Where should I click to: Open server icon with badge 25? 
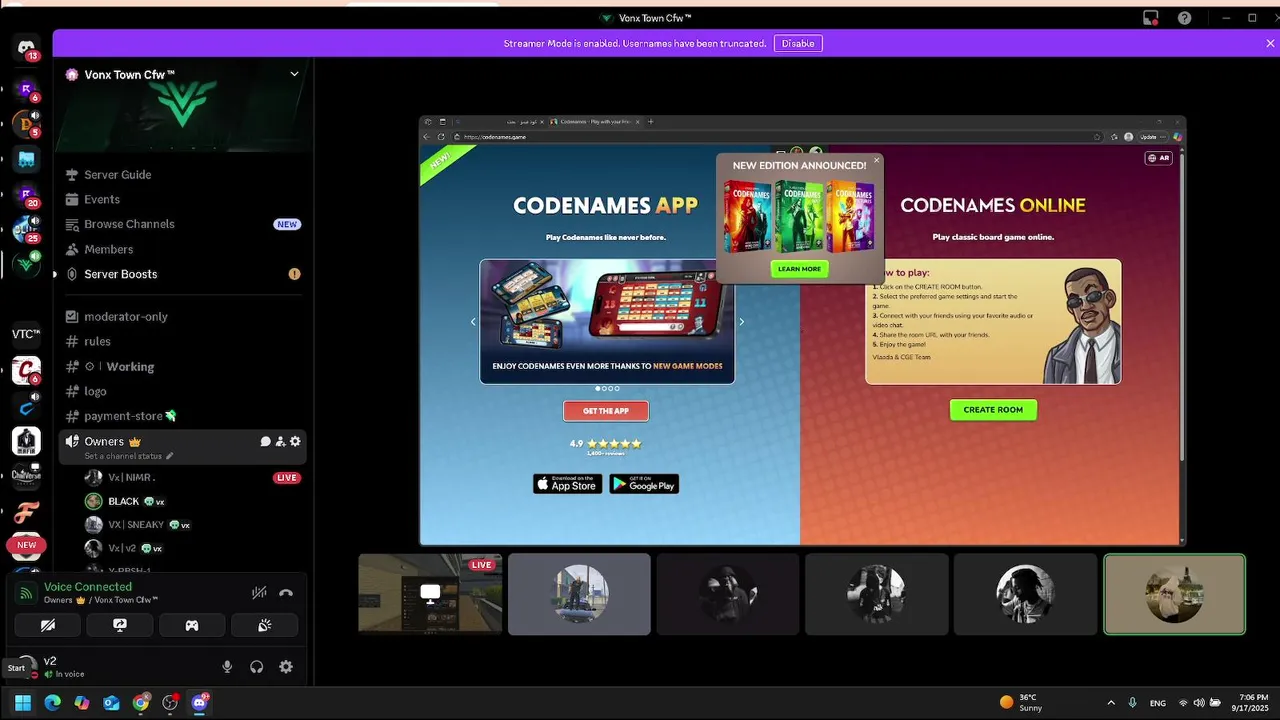(x=26, y=229)
